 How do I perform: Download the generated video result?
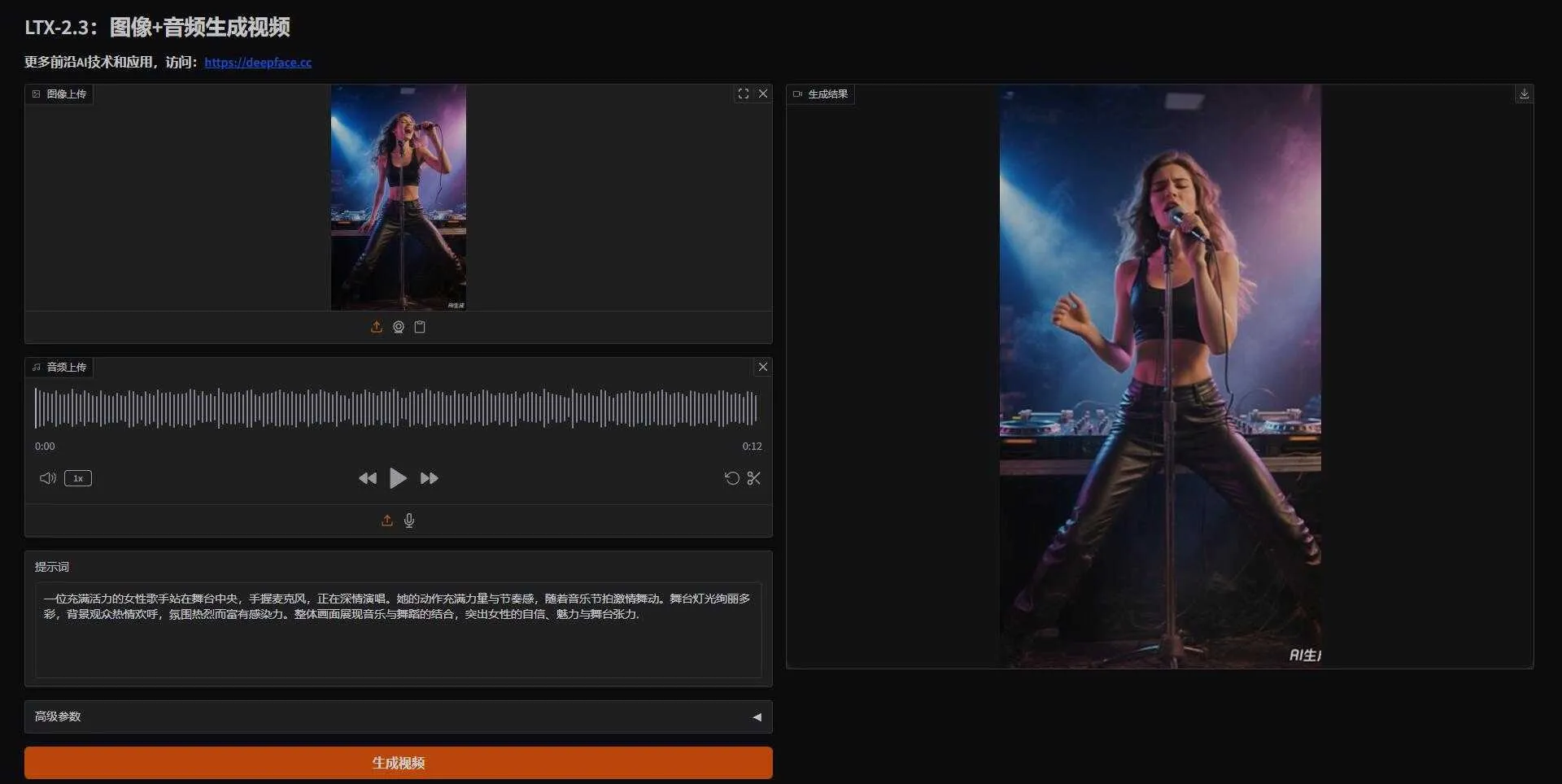click(1524, 94)
